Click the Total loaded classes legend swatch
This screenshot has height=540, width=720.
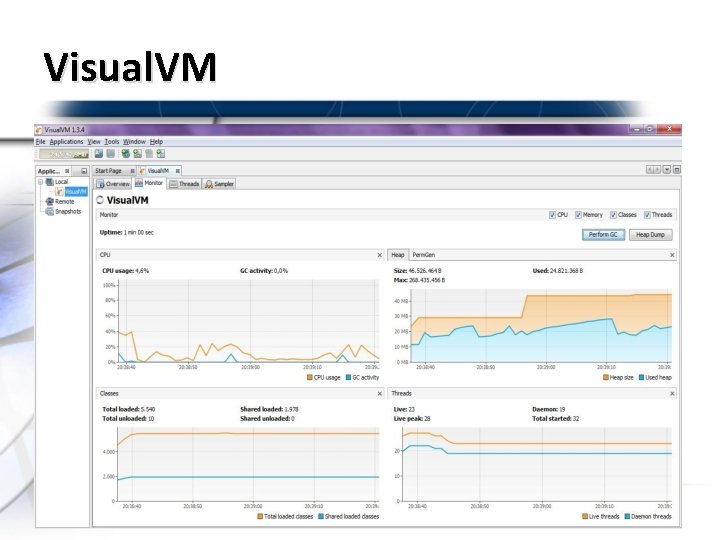(260, 517)
